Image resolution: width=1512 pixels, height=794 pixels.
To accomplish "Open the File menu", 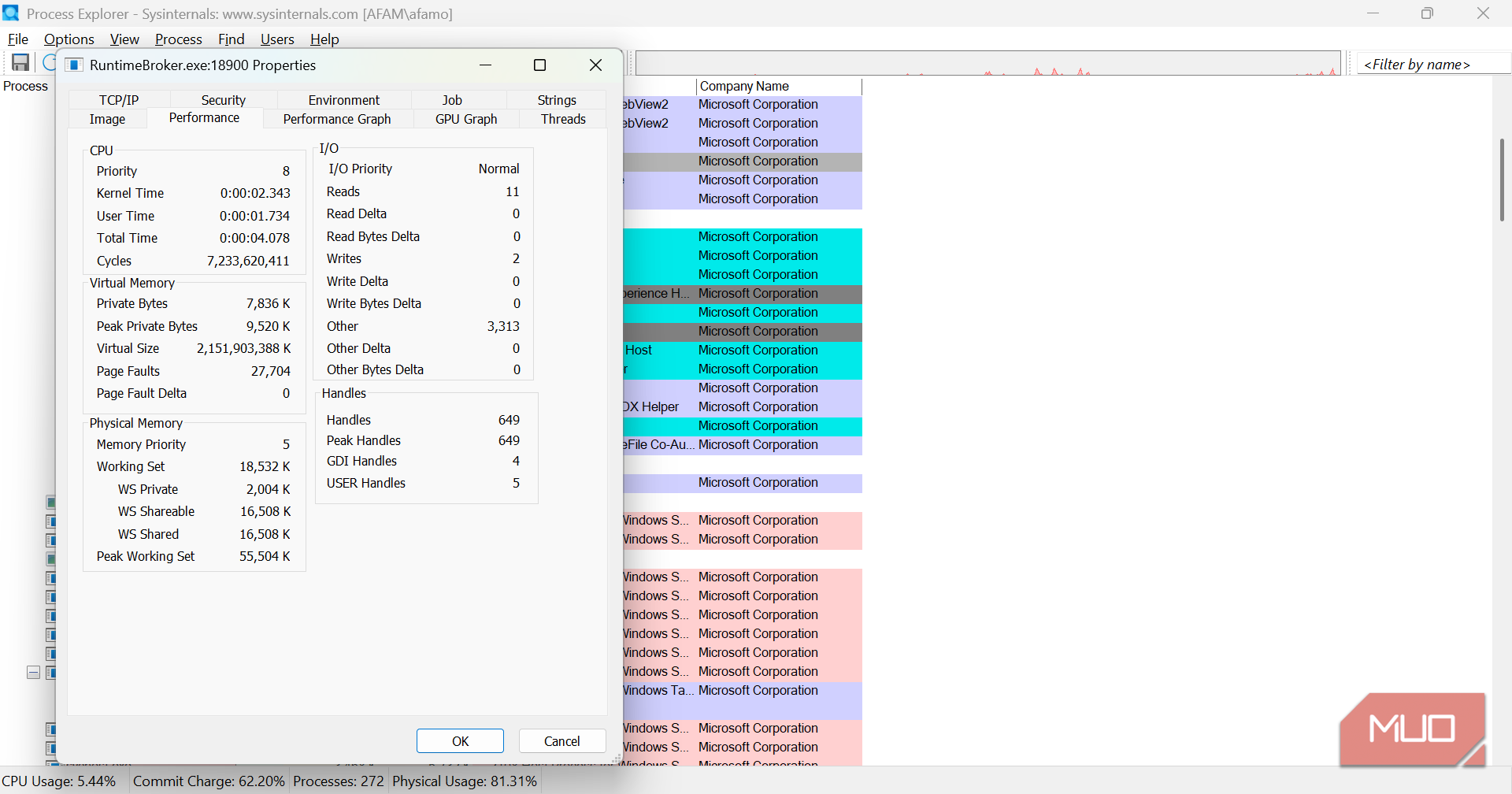I will coord(18,39).
